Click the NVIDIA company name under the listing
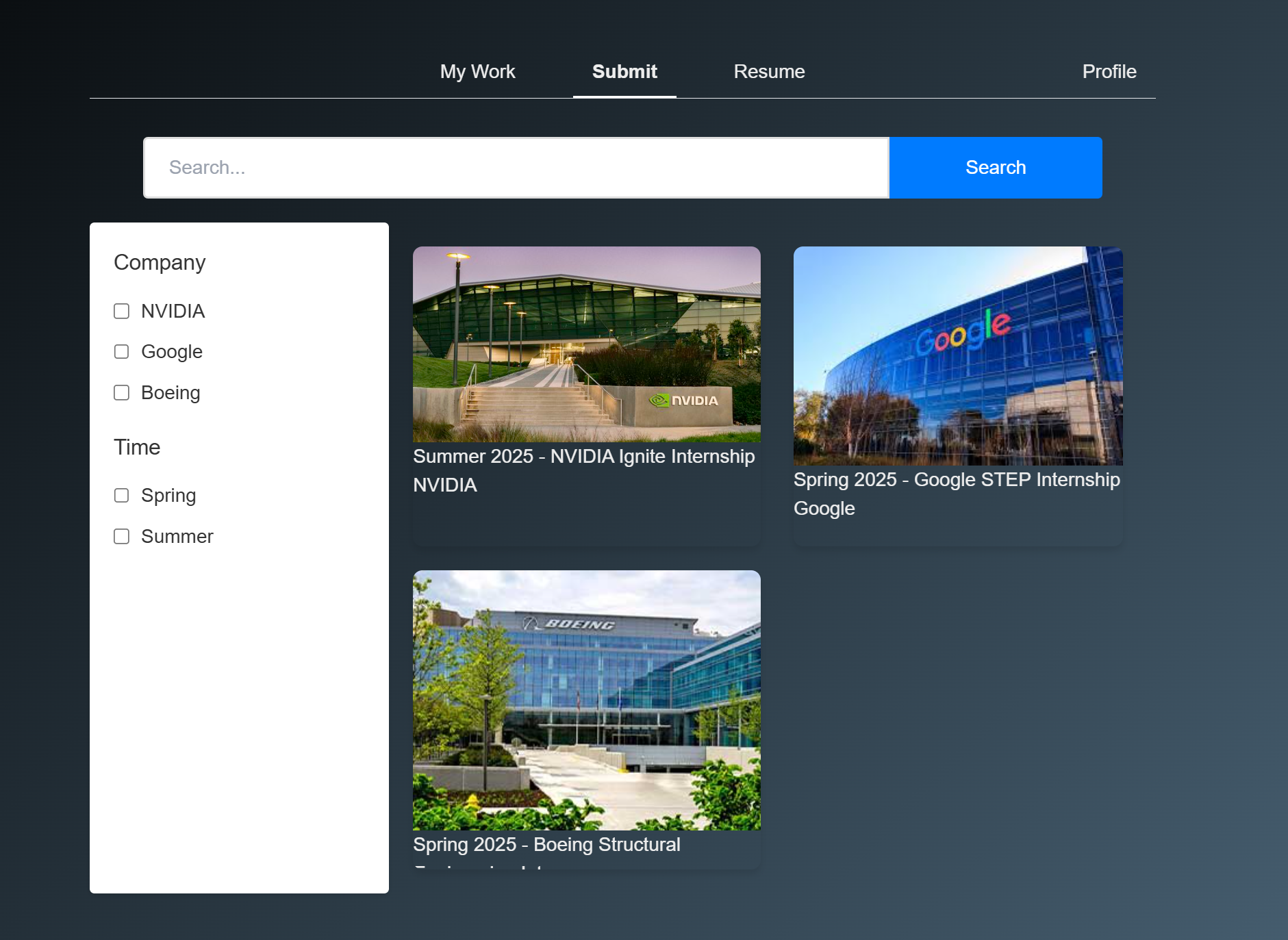1288x940 pixels. [x=445, y=485]
